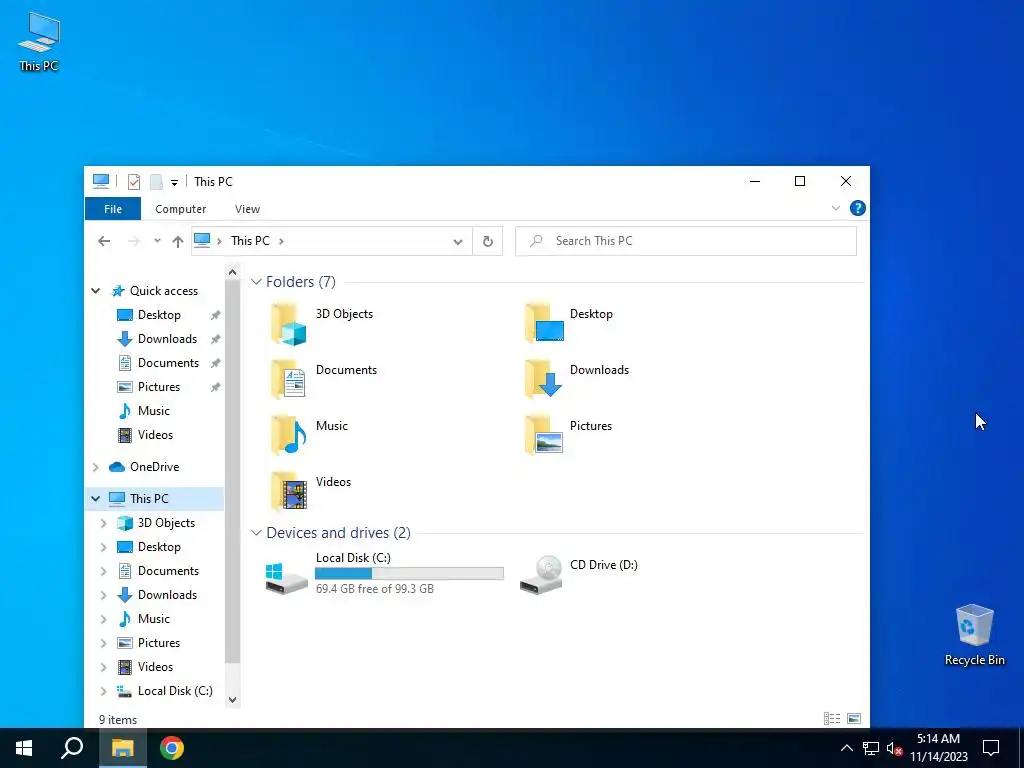The image size is (1024, 768).
Task: Click the breadcrumb arrow after This PC
Action: [x=281, y=241]
